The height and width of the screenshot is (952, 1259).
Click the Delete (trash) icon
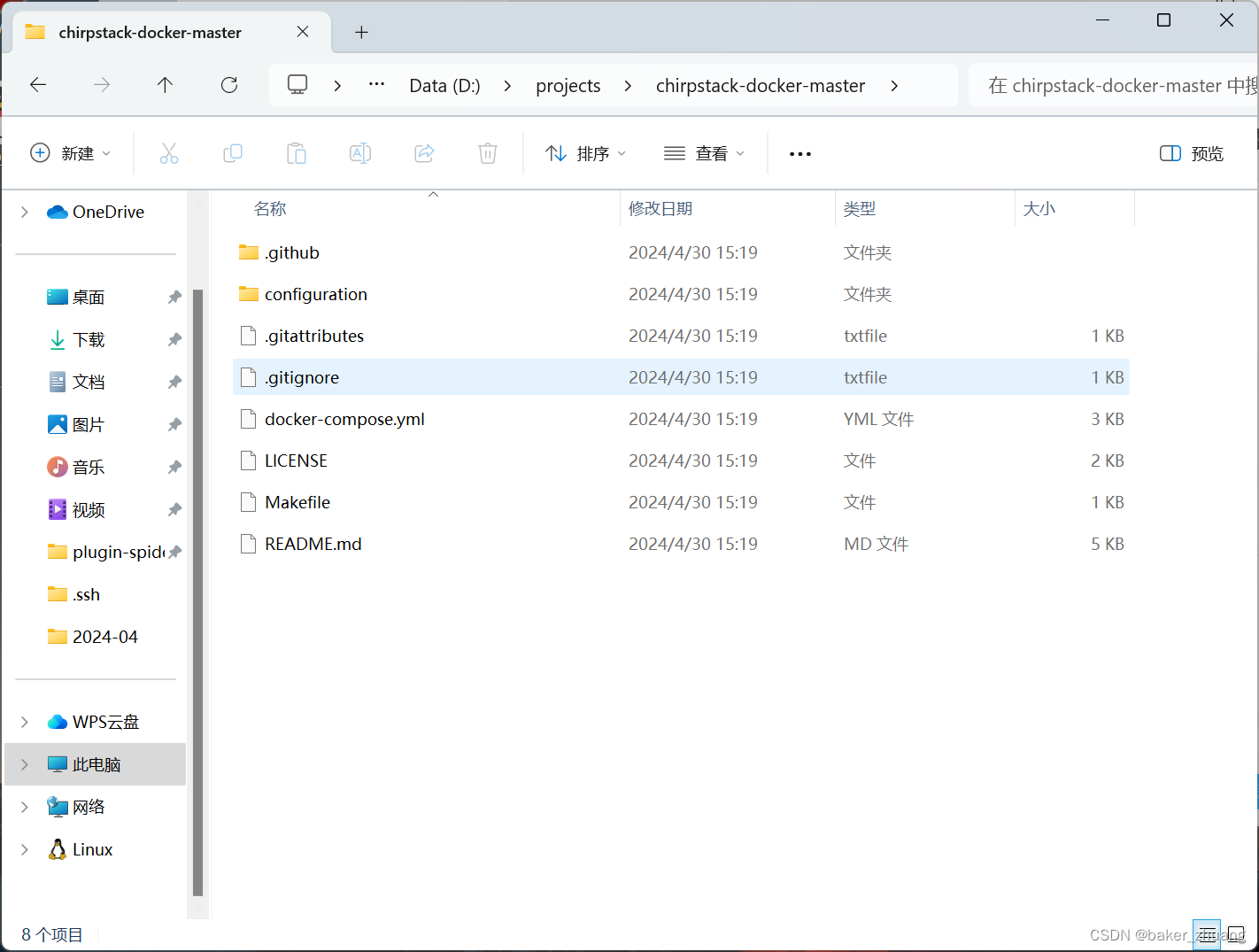[x=488, y=152]
